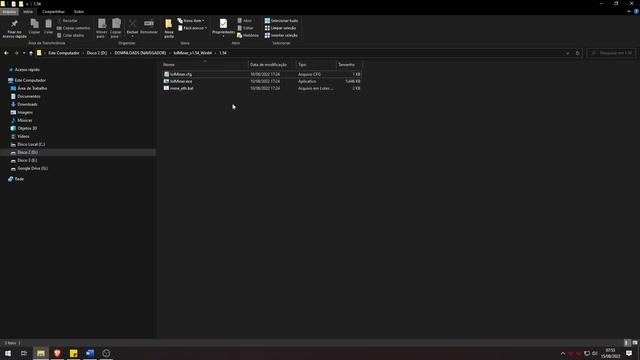Sort by the Nome column header

(x=204, y=64)
